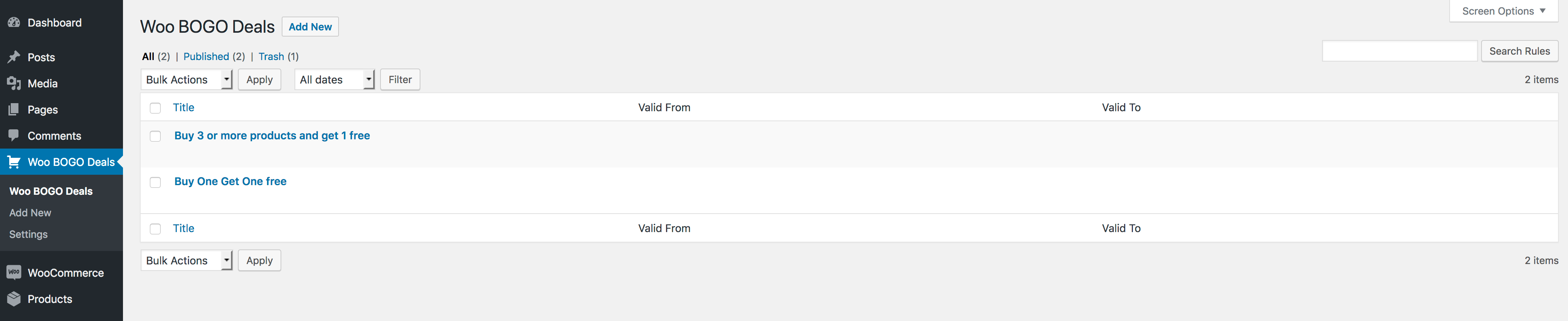Focus the search rules text field
Image resolution: width=1568 pixels, height=321 pixels.
(x=1399, y=51)
